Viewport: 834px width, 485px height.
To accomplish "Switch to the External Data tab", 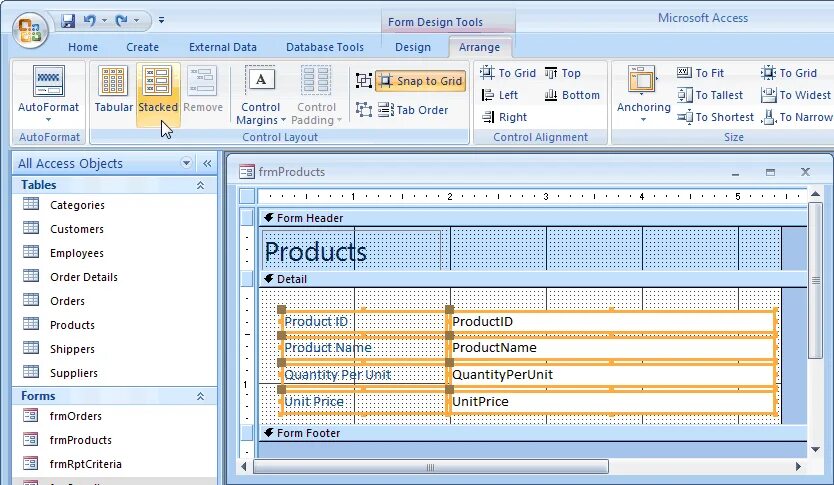I will (223, 47).
